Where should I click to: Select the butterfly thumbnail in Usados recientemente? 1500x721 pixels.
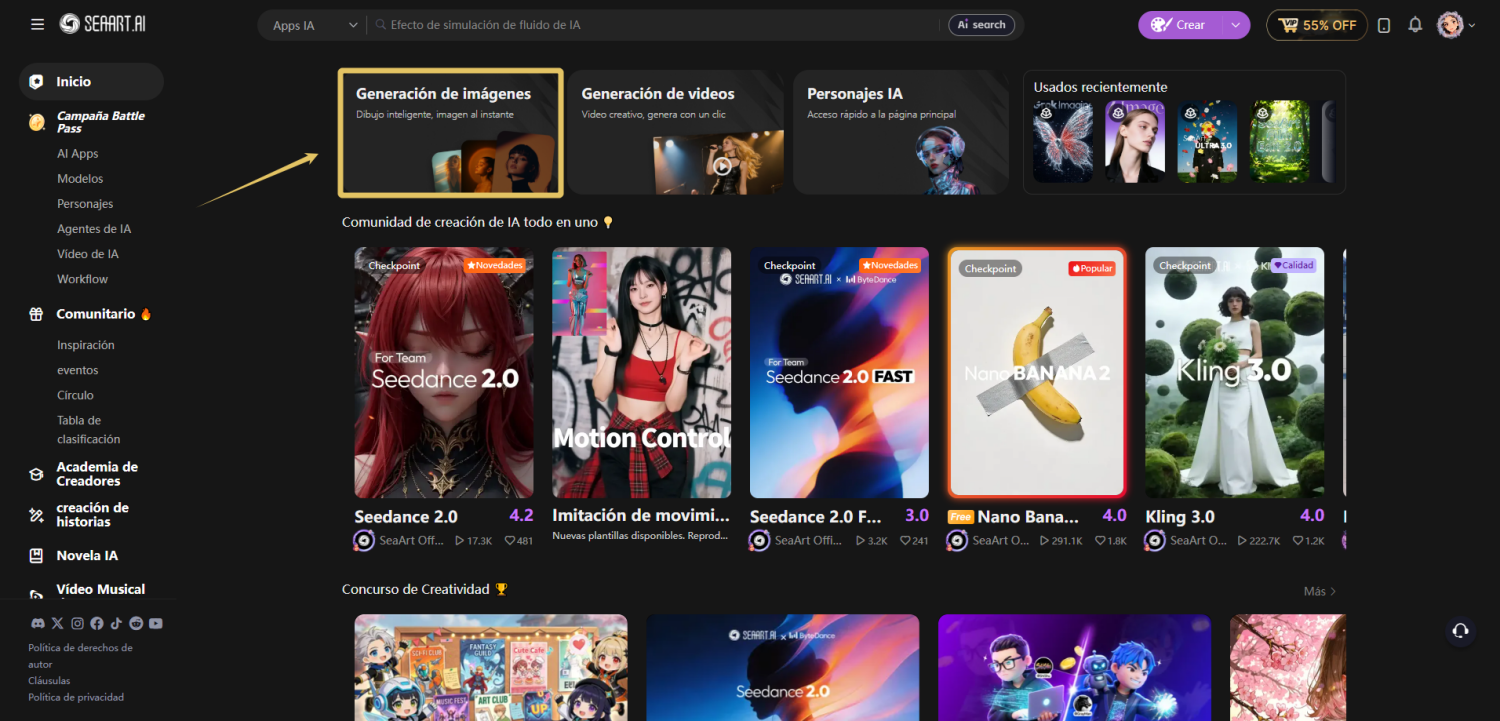point(1063,141)
